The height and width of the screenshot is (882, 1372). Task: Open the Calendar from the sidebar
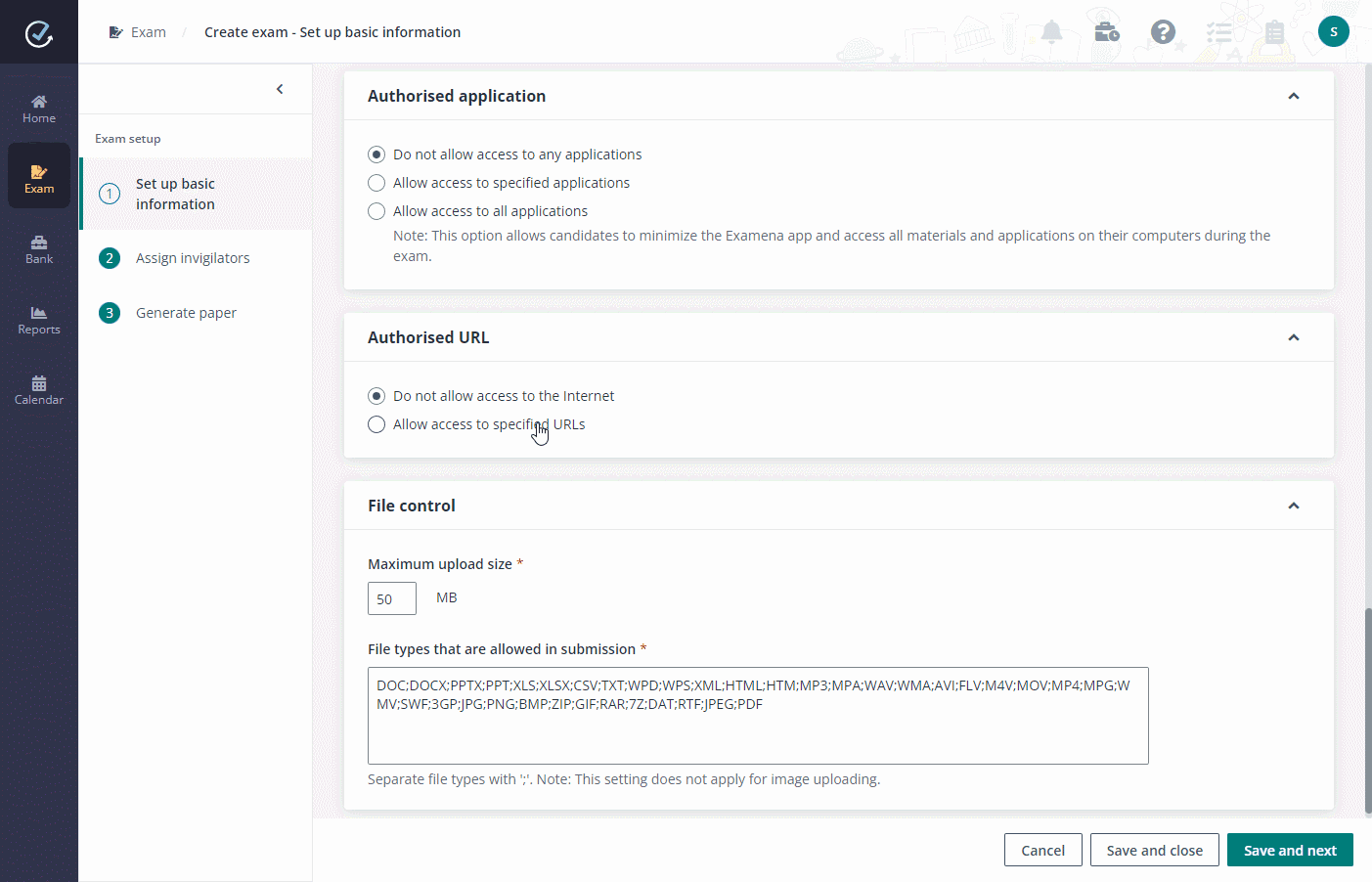[x=38, y=390]
